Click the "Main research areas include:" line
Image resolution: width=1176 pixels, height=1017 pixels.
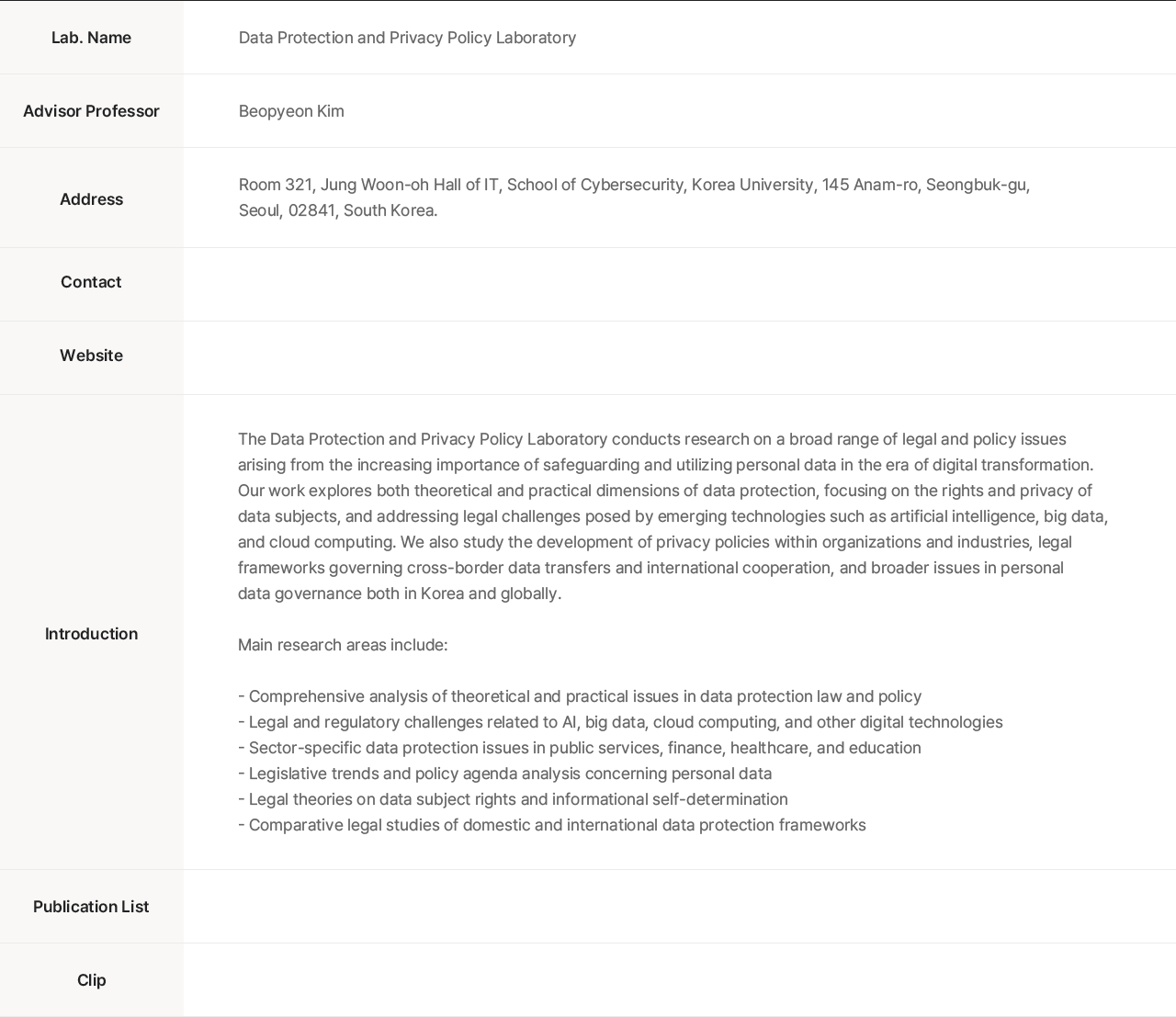pos(343,645)
